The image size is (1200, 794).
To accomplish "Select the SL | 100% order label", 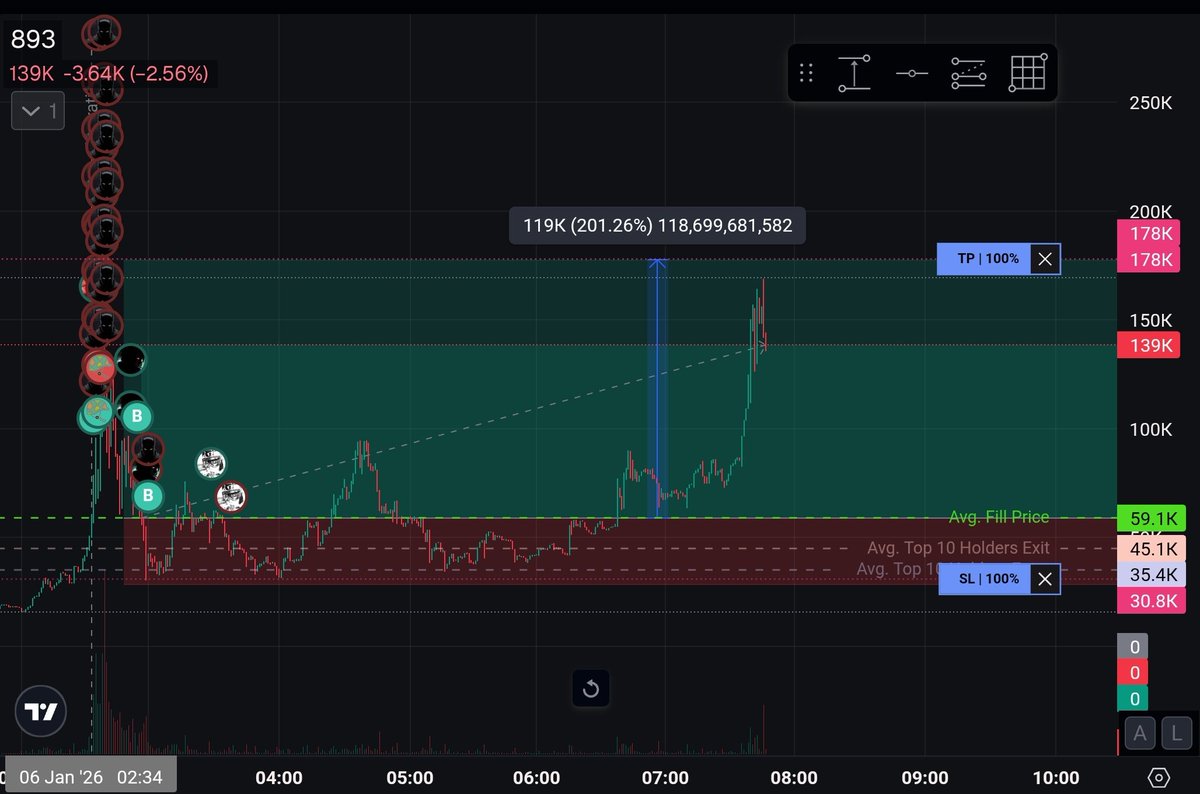I will pos(985,579).
